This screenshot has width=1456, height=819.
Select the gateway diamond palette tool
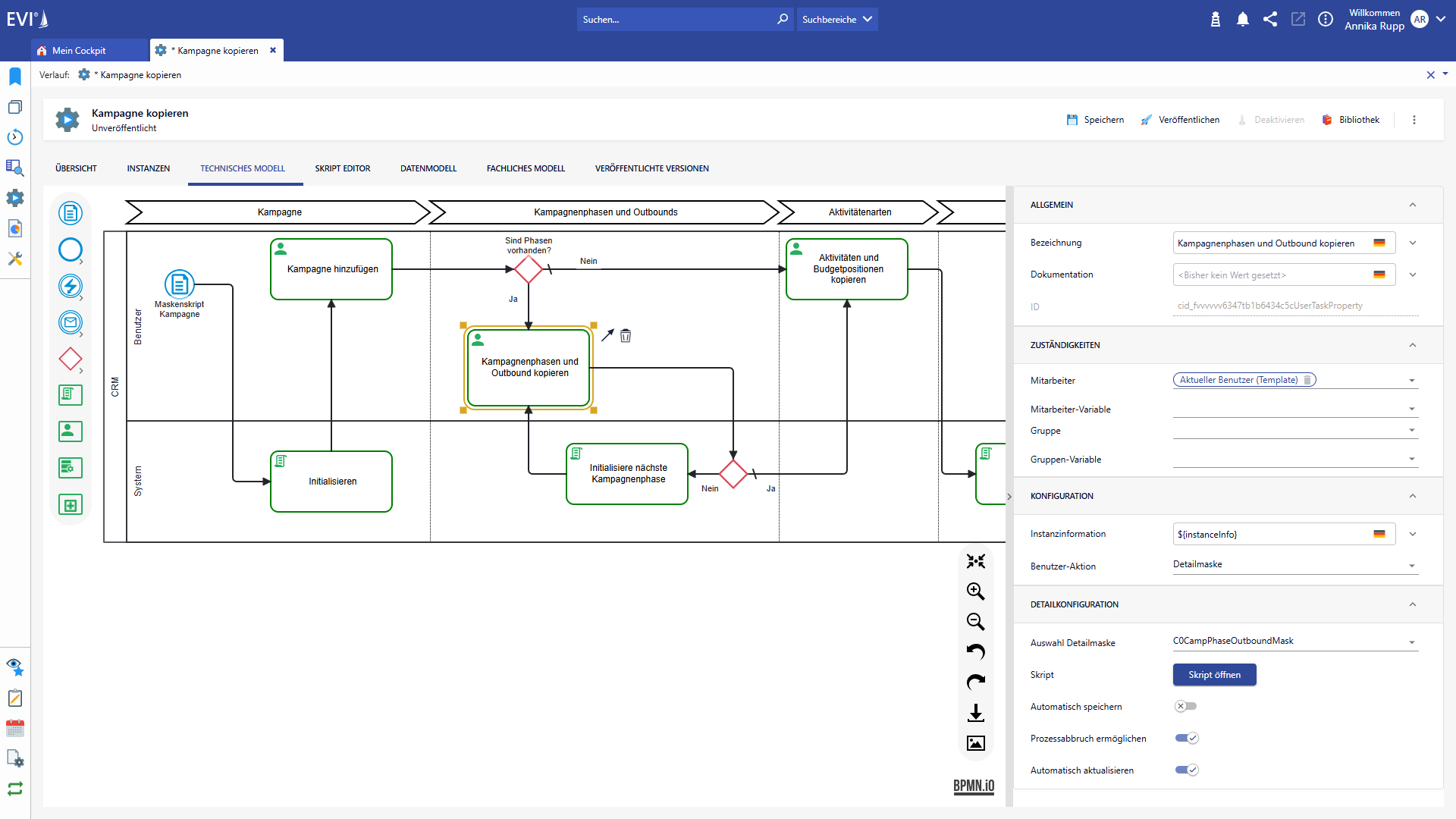[71, 359]
